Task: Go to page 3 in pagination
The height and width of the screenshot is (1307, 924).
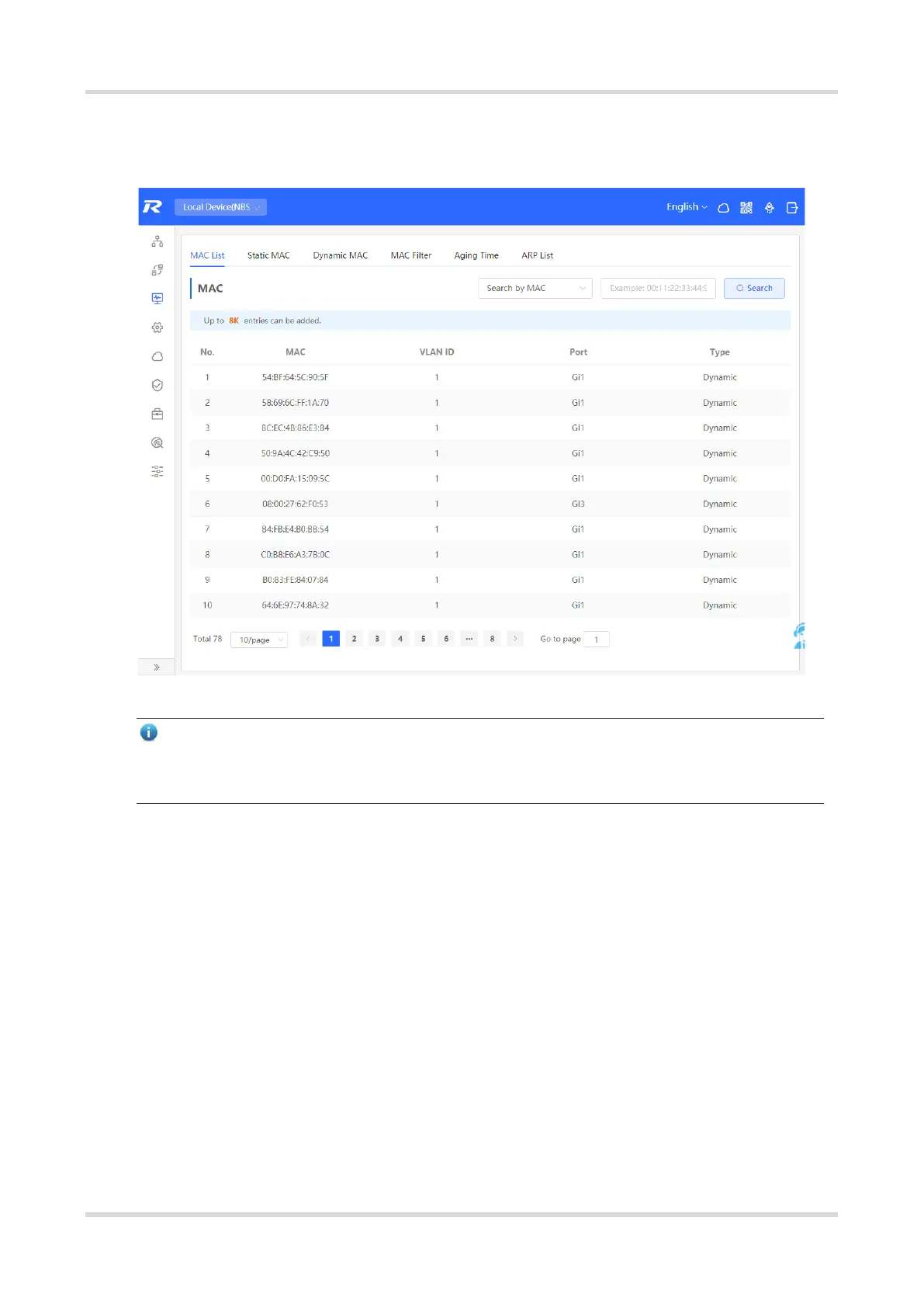Action: tap(377, 639)
